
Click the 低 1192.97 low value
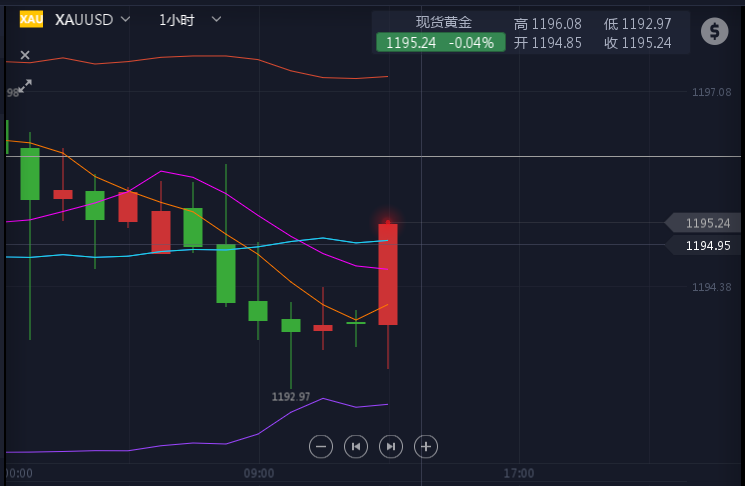[638, 24]
